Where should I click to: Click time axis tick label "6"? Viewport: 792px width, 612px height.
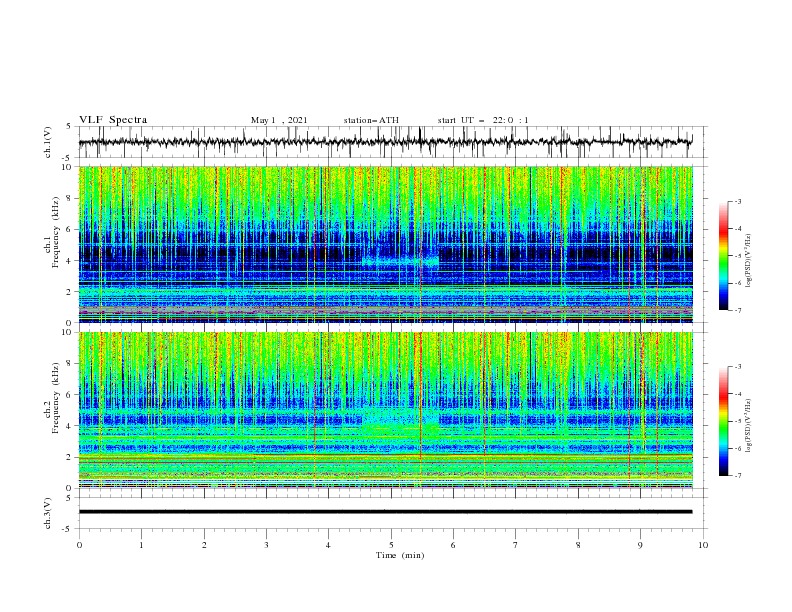pyautogui.click(x=453, y=545)
